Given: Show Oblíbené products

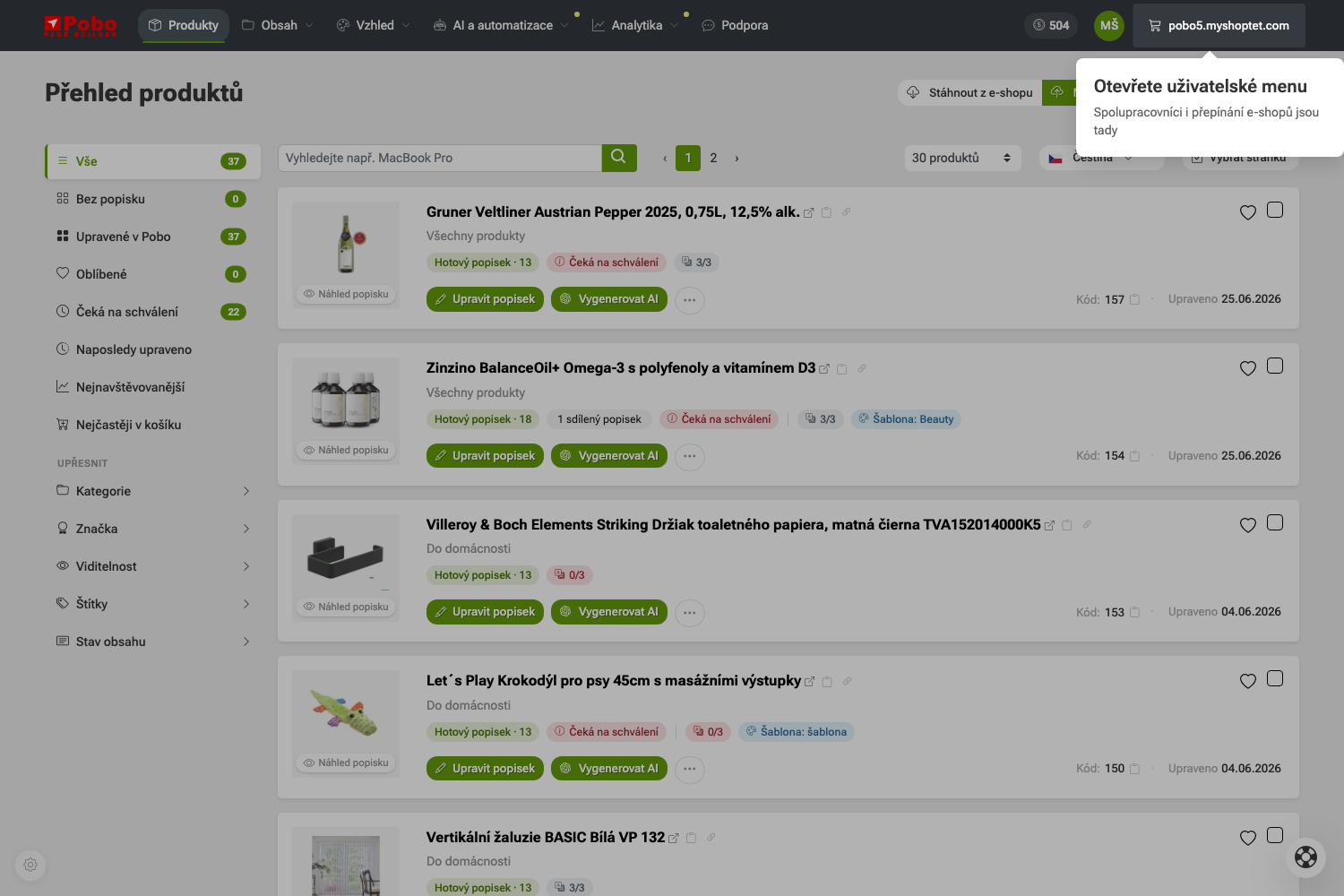Looking at the screenshot, I should 152,274.
